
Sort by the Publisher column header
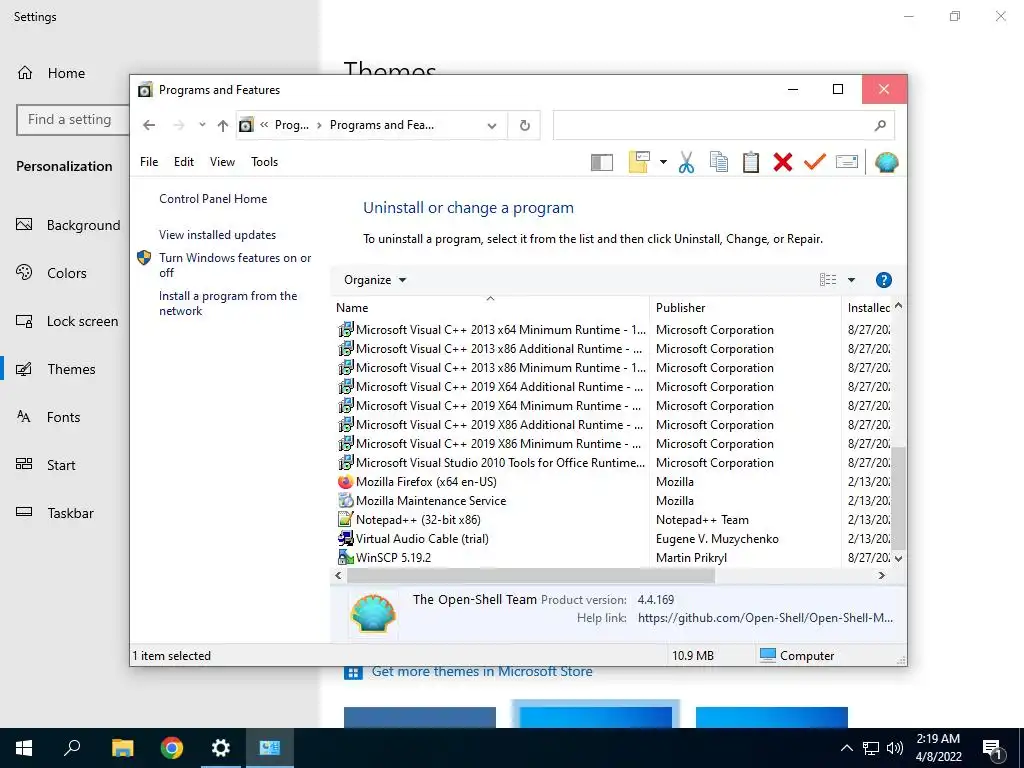[x=745, y=308]
